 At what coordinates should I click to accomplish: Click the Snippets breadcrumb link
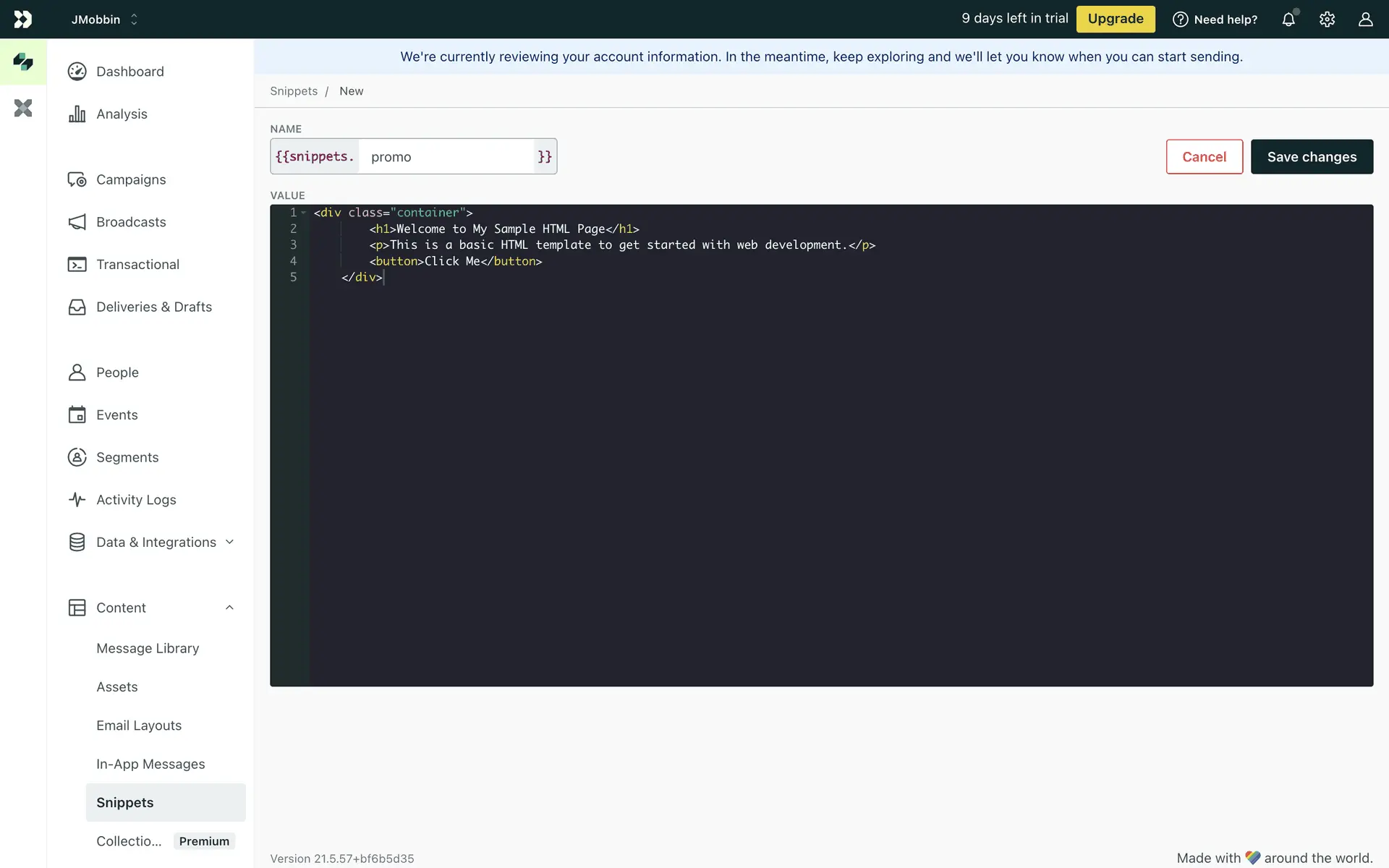pos(294,91)
